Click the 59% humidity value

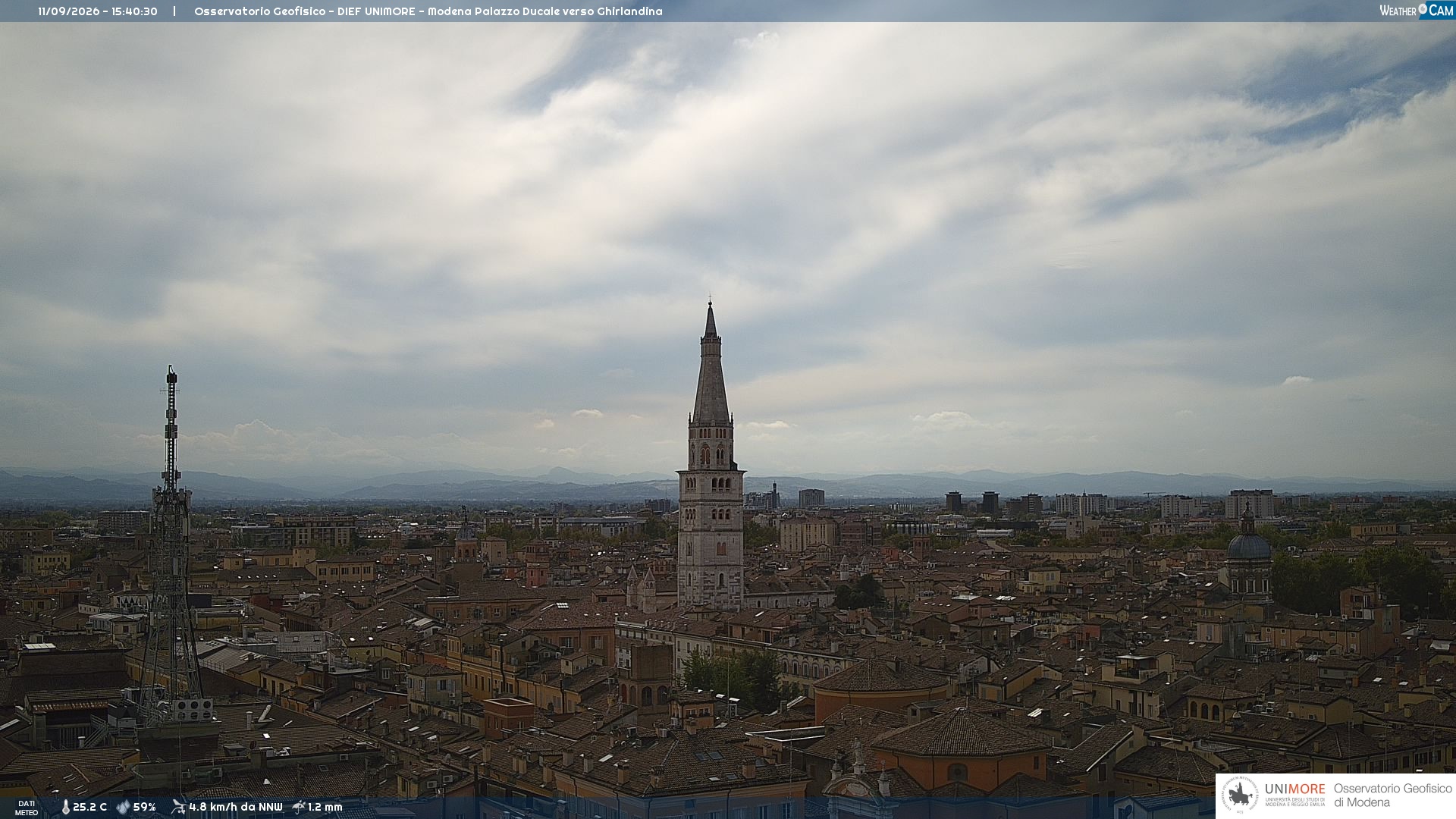[x=144, y=808]
